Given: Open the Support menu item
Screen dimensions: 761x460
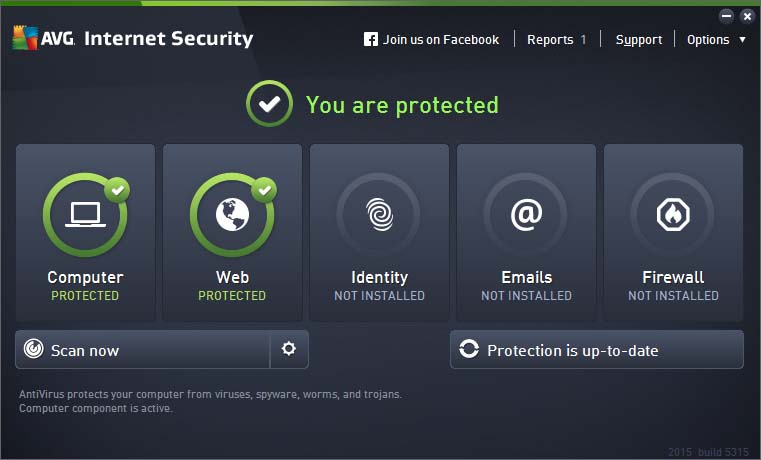Looking at the screenshot, I should (x=639, y=40).
